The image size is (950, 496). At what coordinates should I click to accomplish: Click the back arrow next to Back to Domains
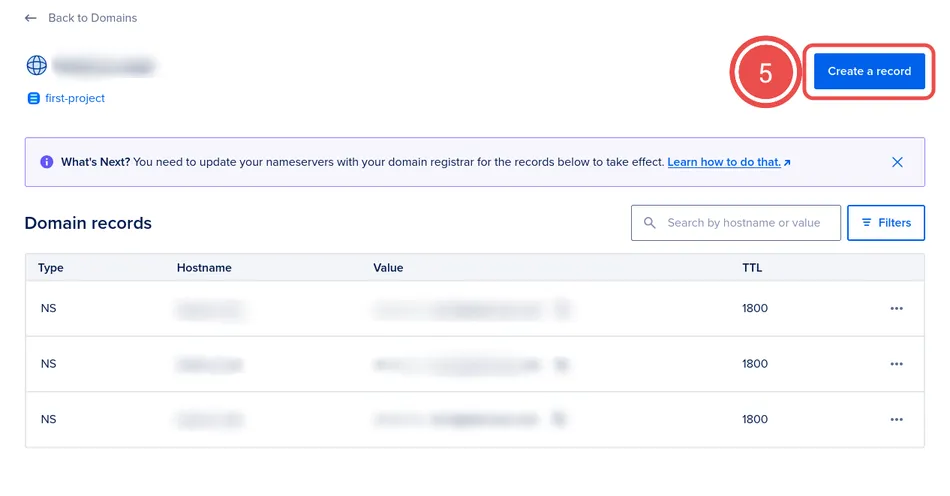click(31, 18)
